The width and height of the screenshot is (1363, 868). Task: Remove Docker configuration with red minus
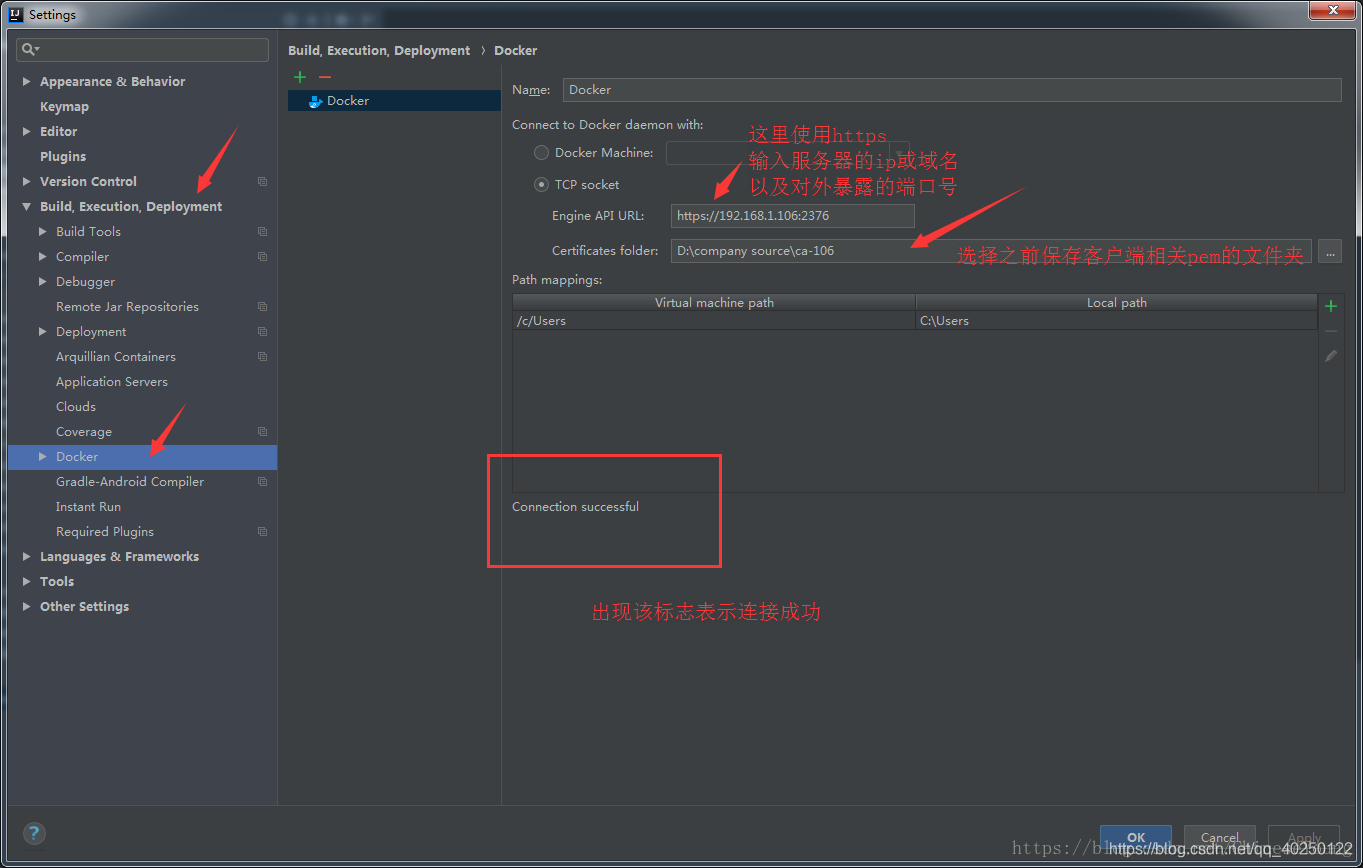click(324, 77)
